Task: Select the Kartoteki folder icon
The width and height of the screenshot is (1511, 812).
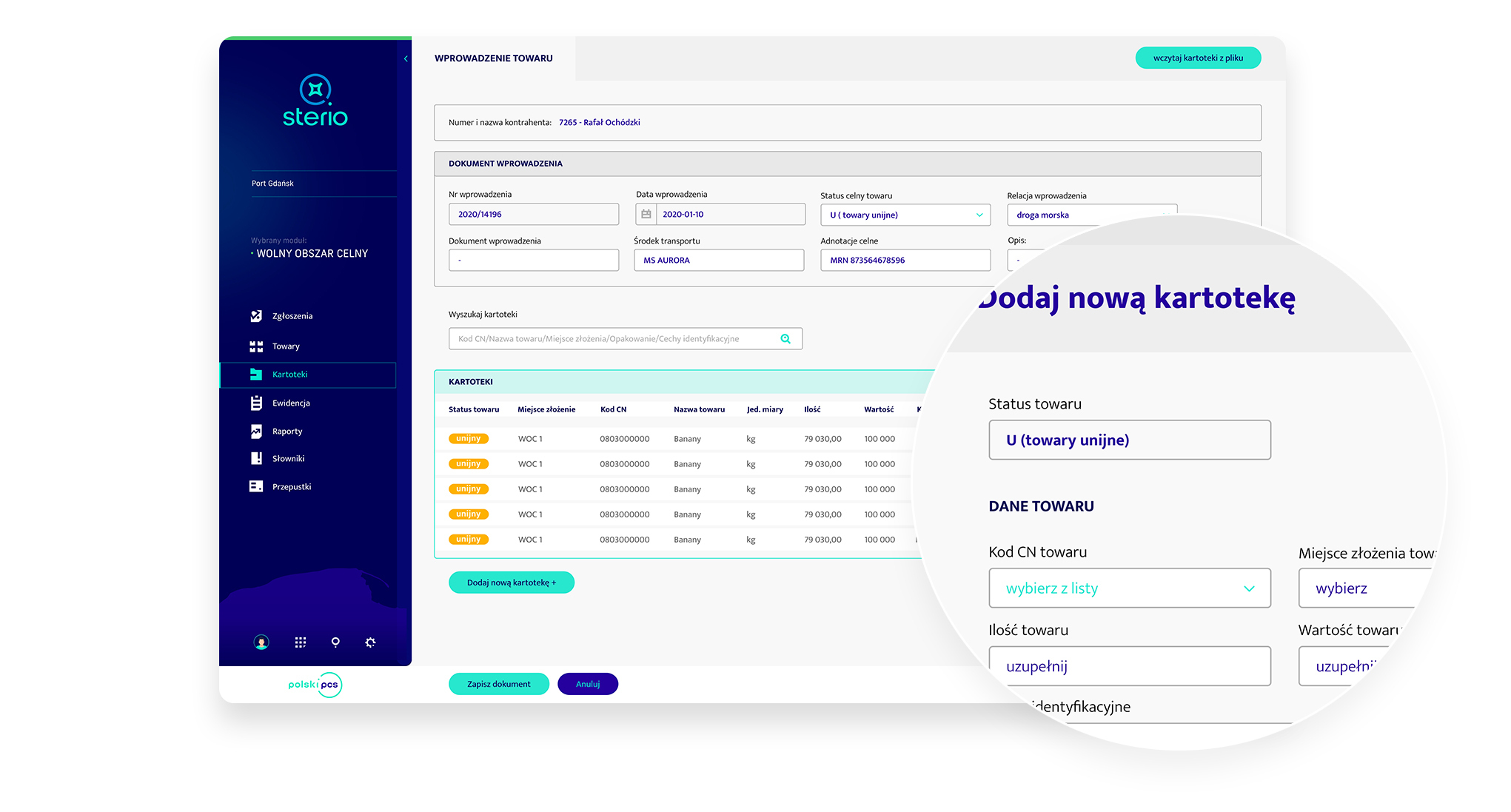Action: [x=256, y=375]
